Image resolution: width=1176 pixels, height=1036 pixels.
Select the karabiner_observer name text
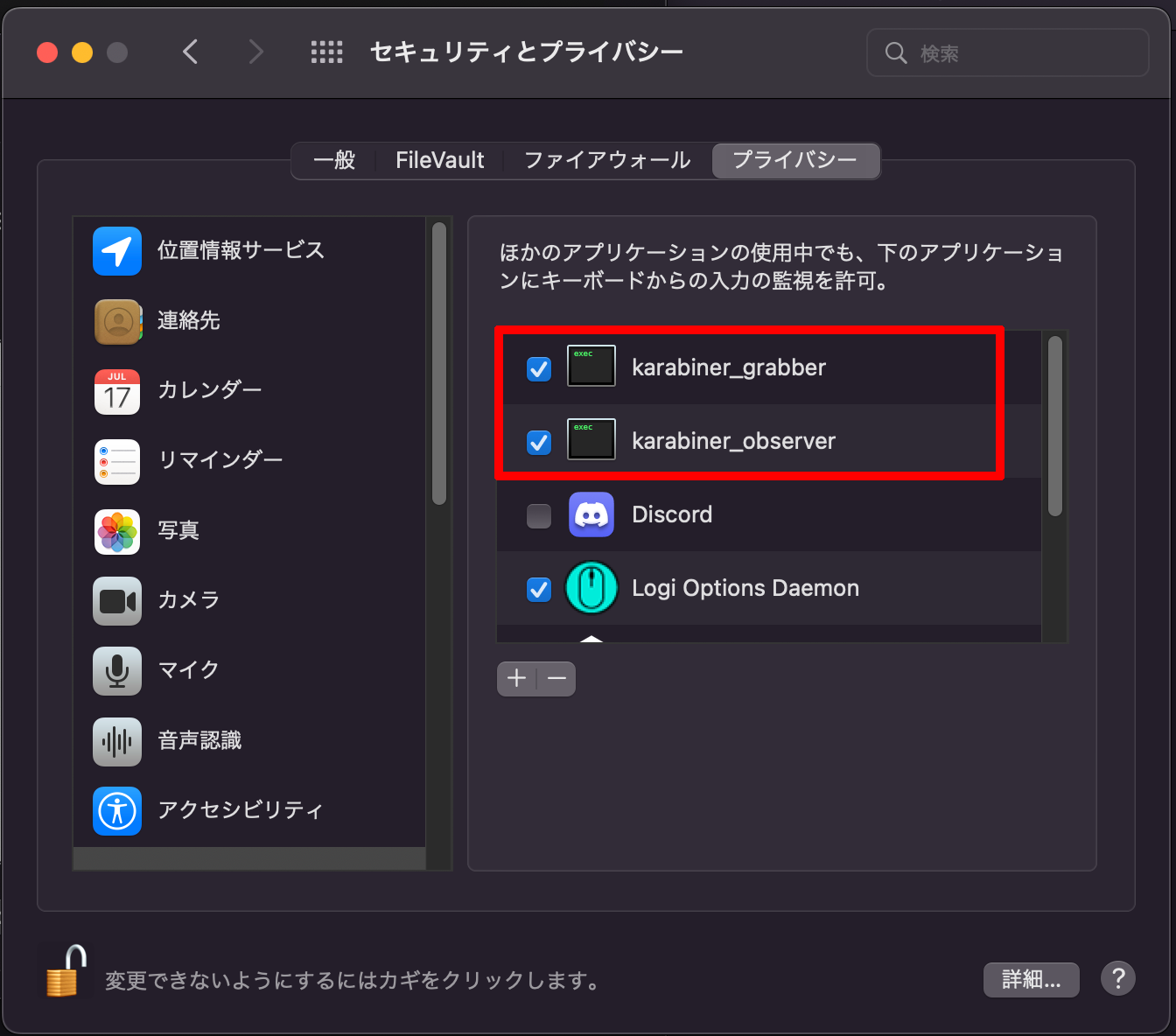[734, 441]
